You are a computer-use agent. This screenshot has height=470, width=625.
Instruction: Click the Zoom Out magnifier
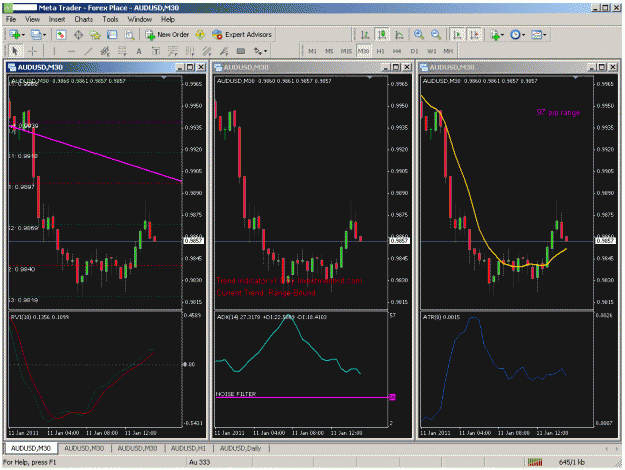(436, 35)
